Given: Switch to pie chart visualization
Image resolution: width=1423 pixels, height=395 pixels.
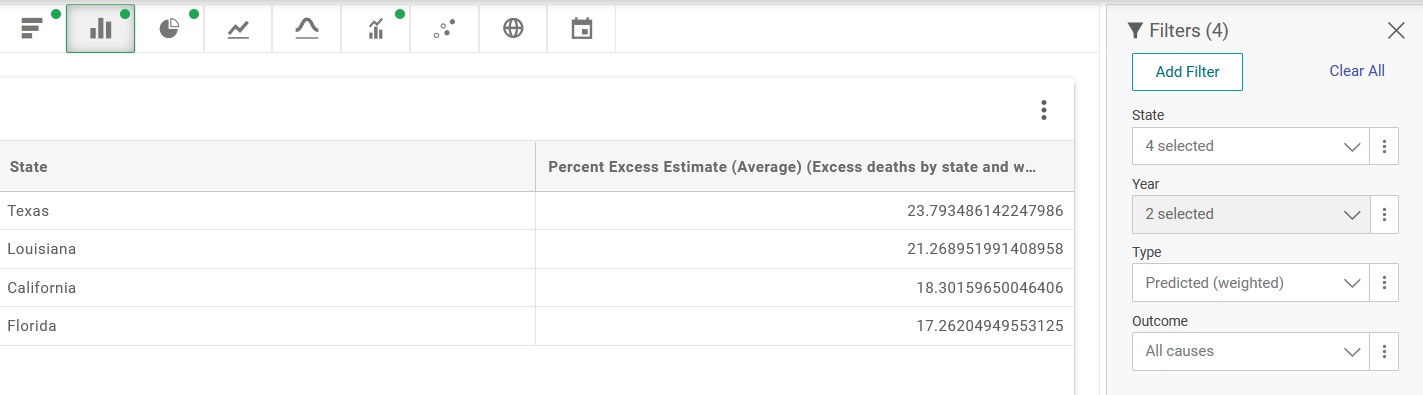Looking at the screenshot, I should pyautogui.click(x=169, y=28).
